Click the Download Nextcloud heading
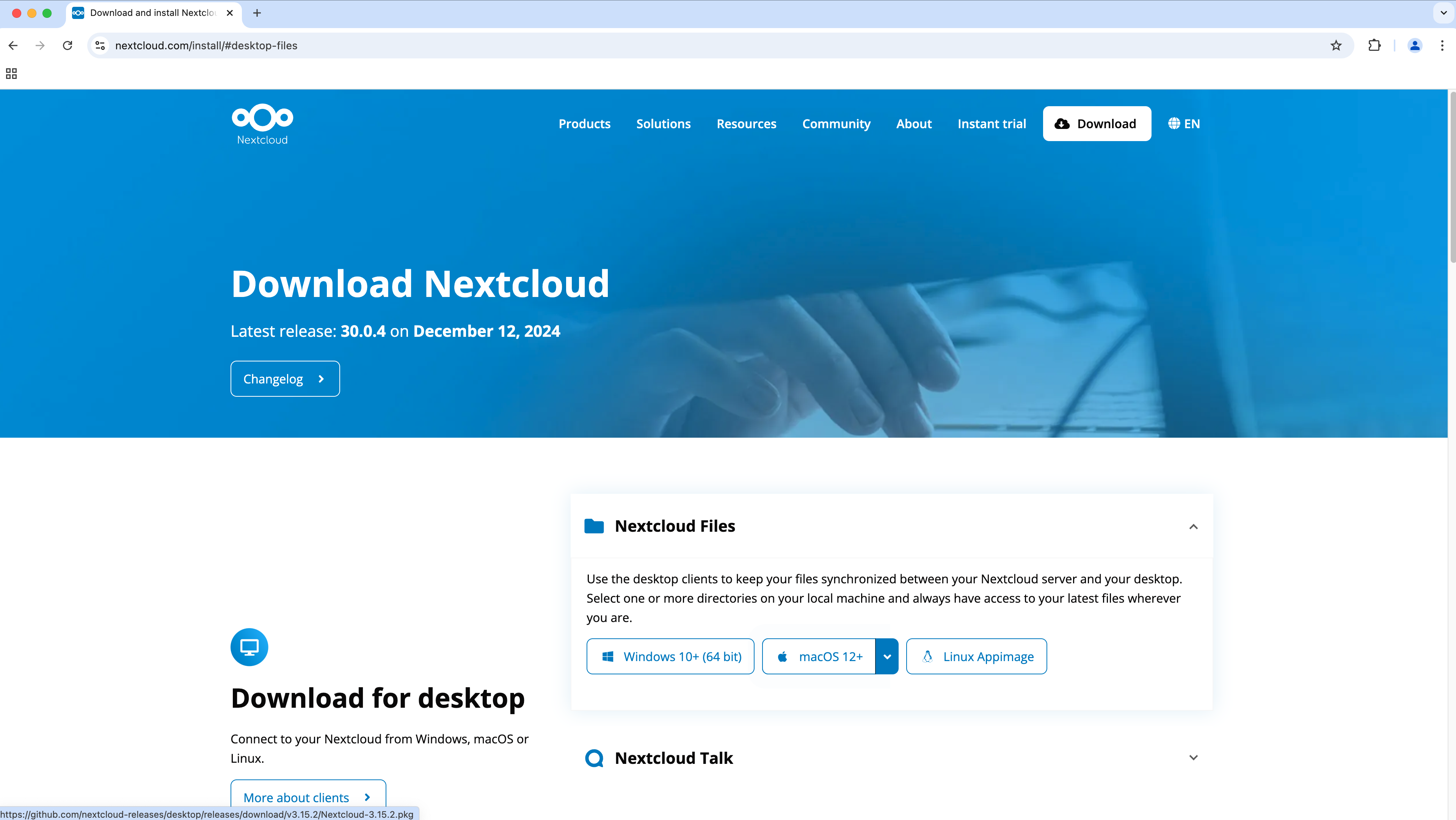The width and height of the screenshot is (1456, 820). [x=420, y=284]
